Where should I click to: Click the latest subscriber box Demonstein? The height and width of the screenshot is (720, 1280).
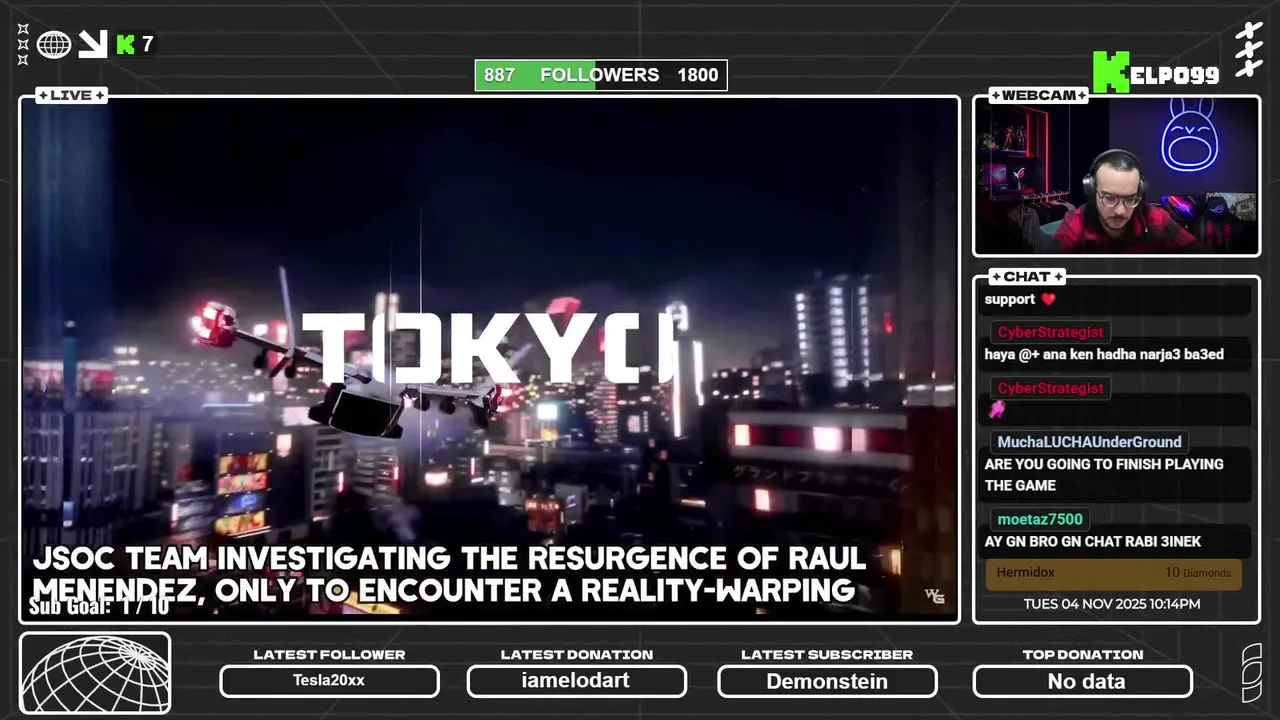[827, 681]
